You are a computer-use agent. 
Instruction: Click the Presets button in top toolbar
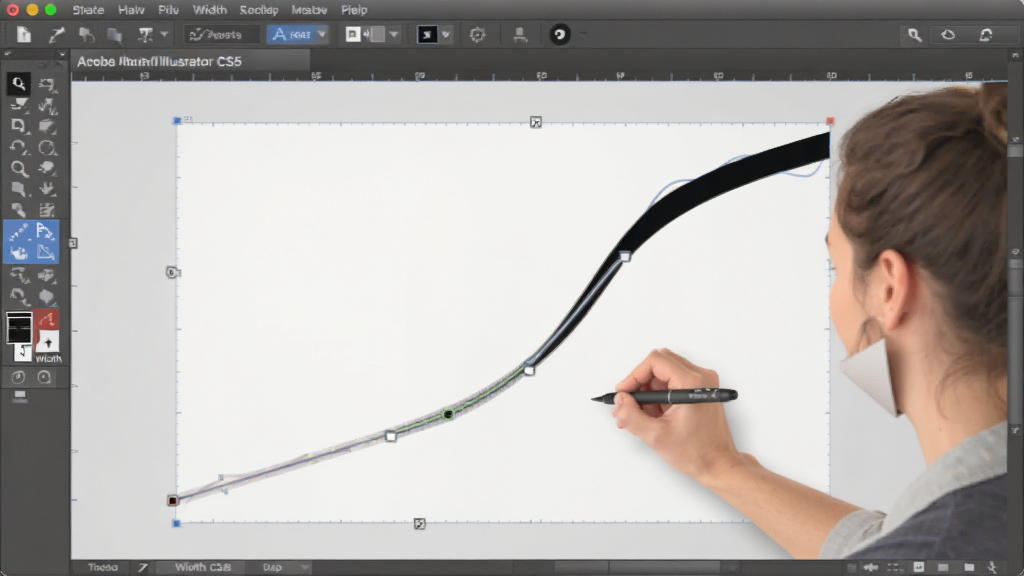click(221, 35)
